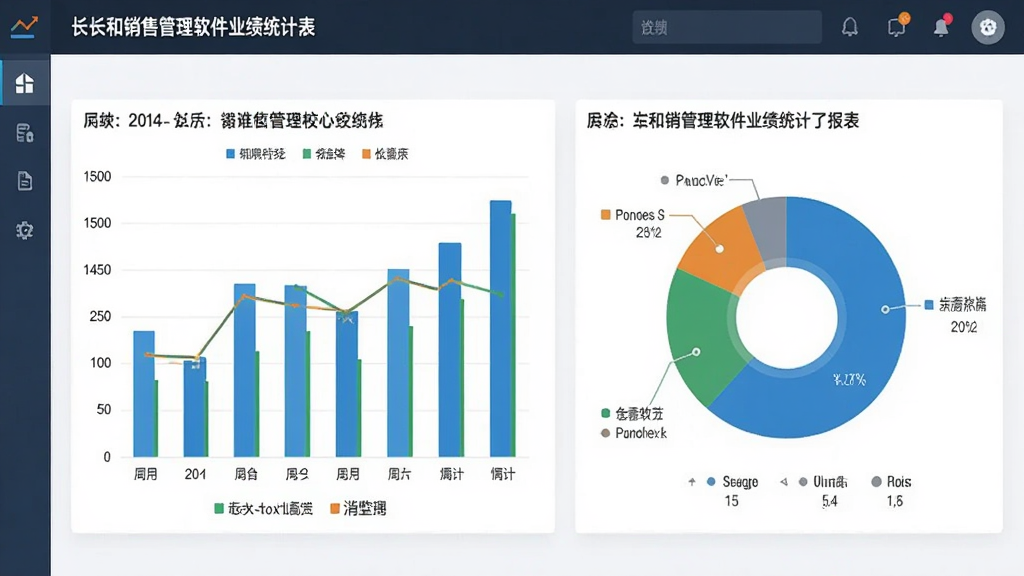Toggle the green legend entry above Panchexk

[632, 413]
